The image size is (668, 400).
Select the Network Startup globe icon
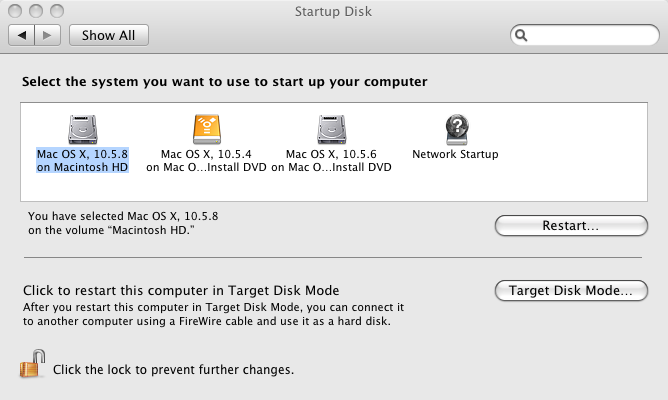(x=457, y=129)
